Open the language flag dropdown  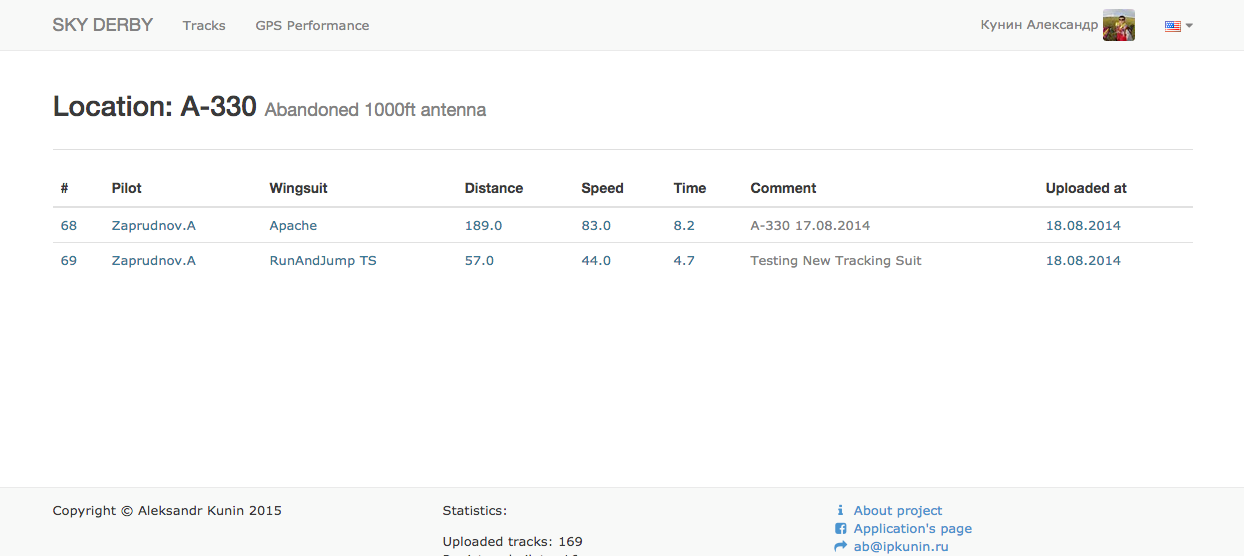point(1179,26)
